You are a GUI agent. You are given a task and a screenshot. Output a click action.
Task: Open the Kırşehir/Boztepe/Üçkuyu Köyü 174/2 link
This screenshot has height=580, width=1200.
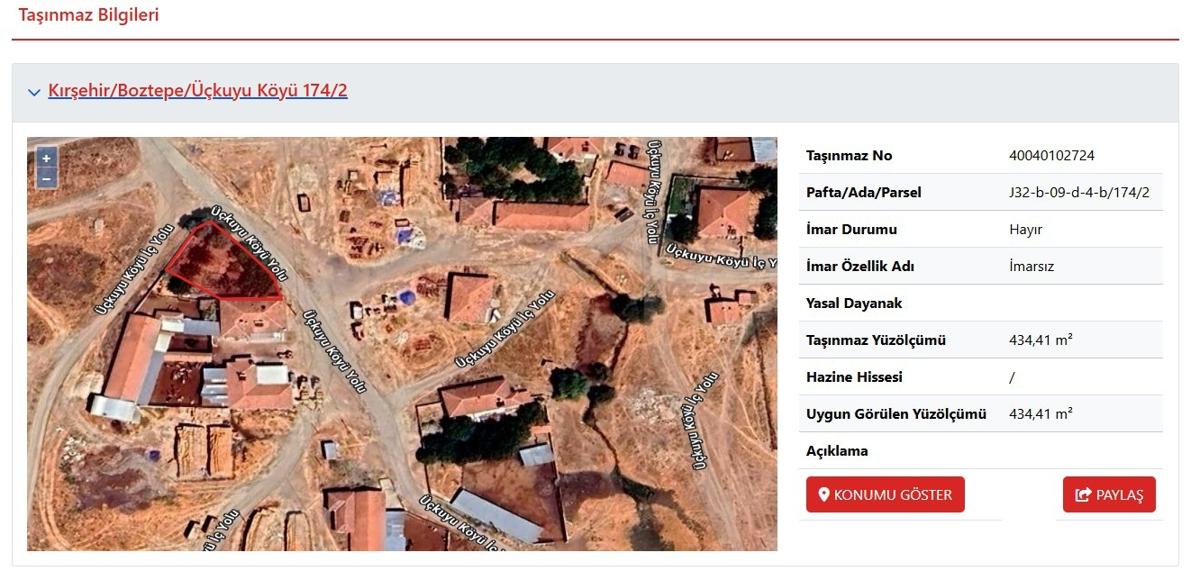point(197,91)
